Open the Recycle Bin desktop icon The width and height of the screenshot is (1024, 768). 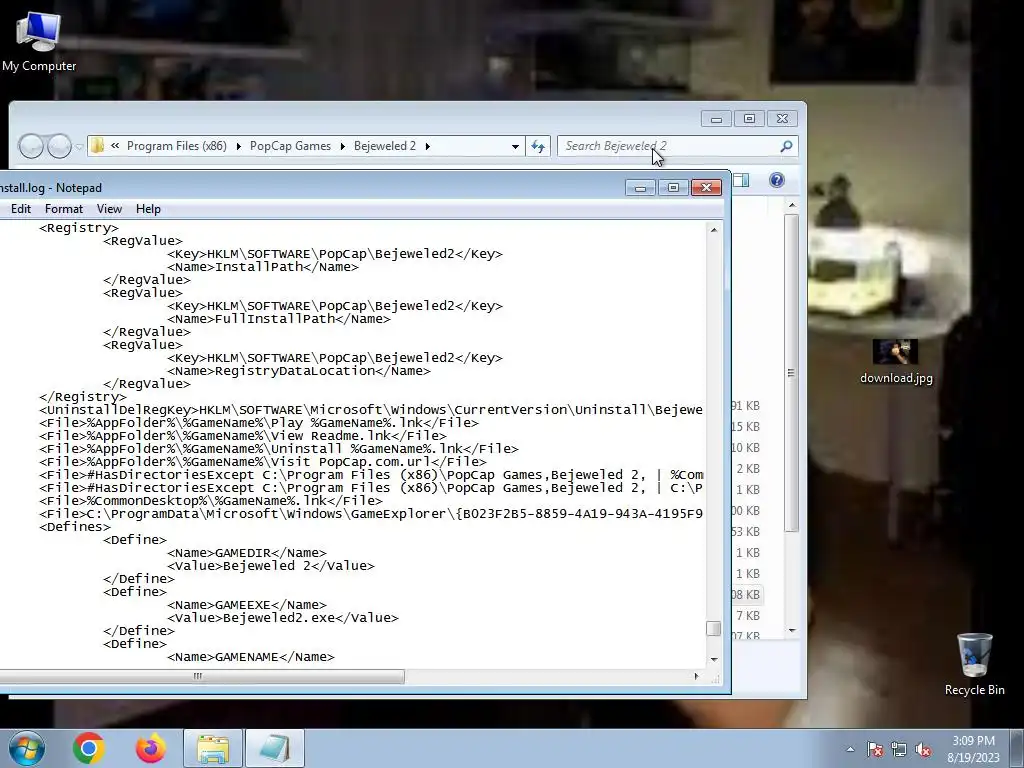(974, 664)
